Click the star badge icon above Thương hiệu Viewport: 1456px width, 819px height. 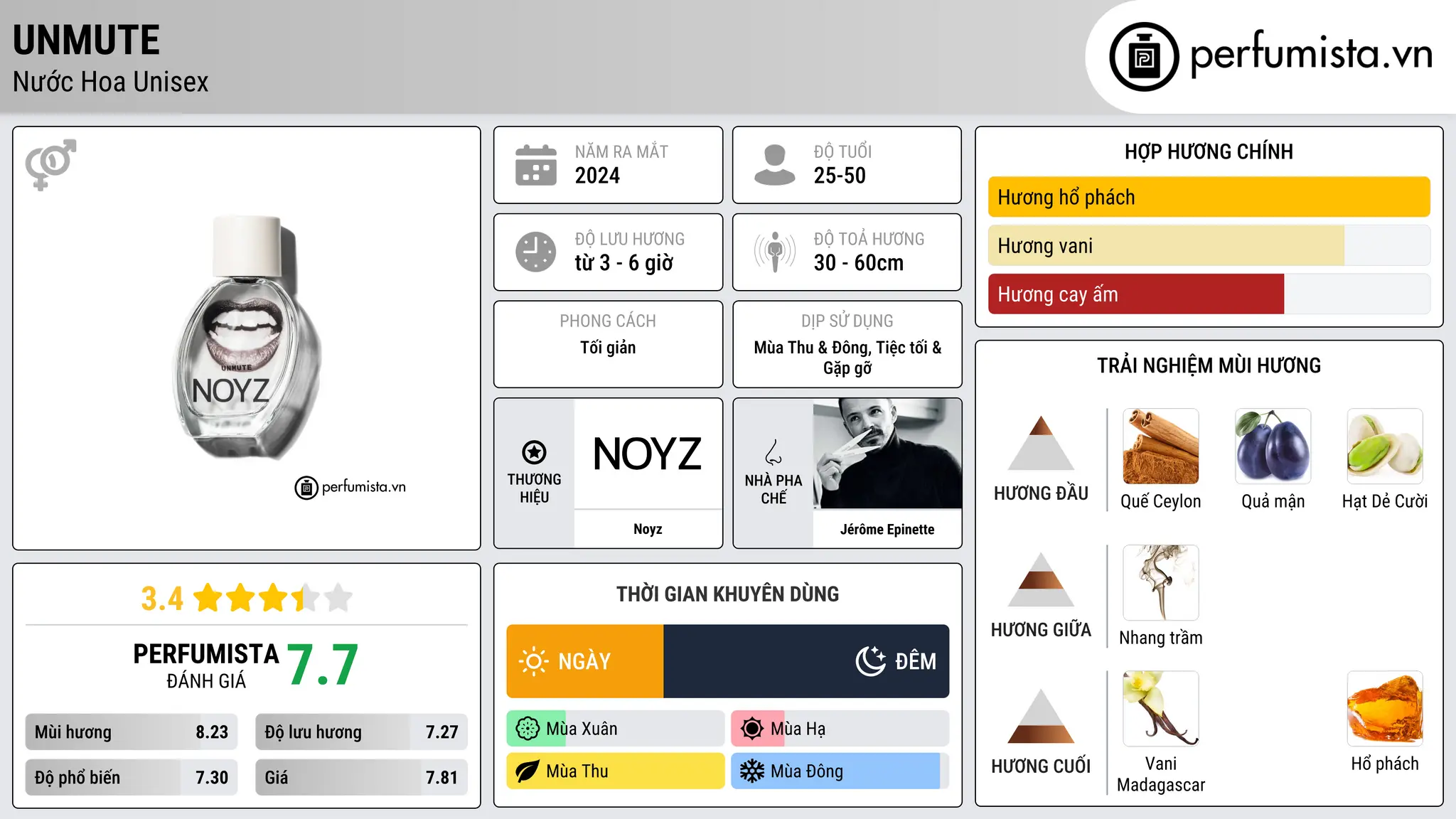point(534,452)
